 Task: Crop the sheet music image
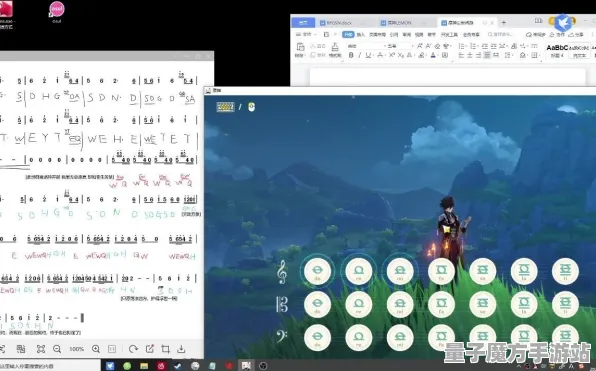click(165, 349)
